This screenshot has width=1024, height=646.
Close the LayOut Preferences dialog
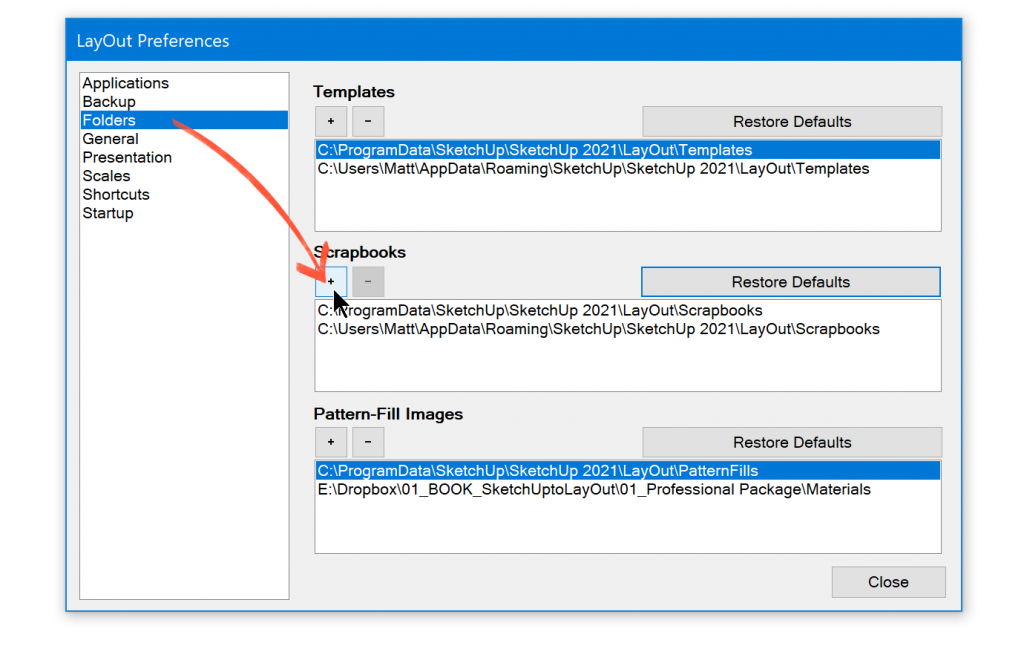(888, 582)
